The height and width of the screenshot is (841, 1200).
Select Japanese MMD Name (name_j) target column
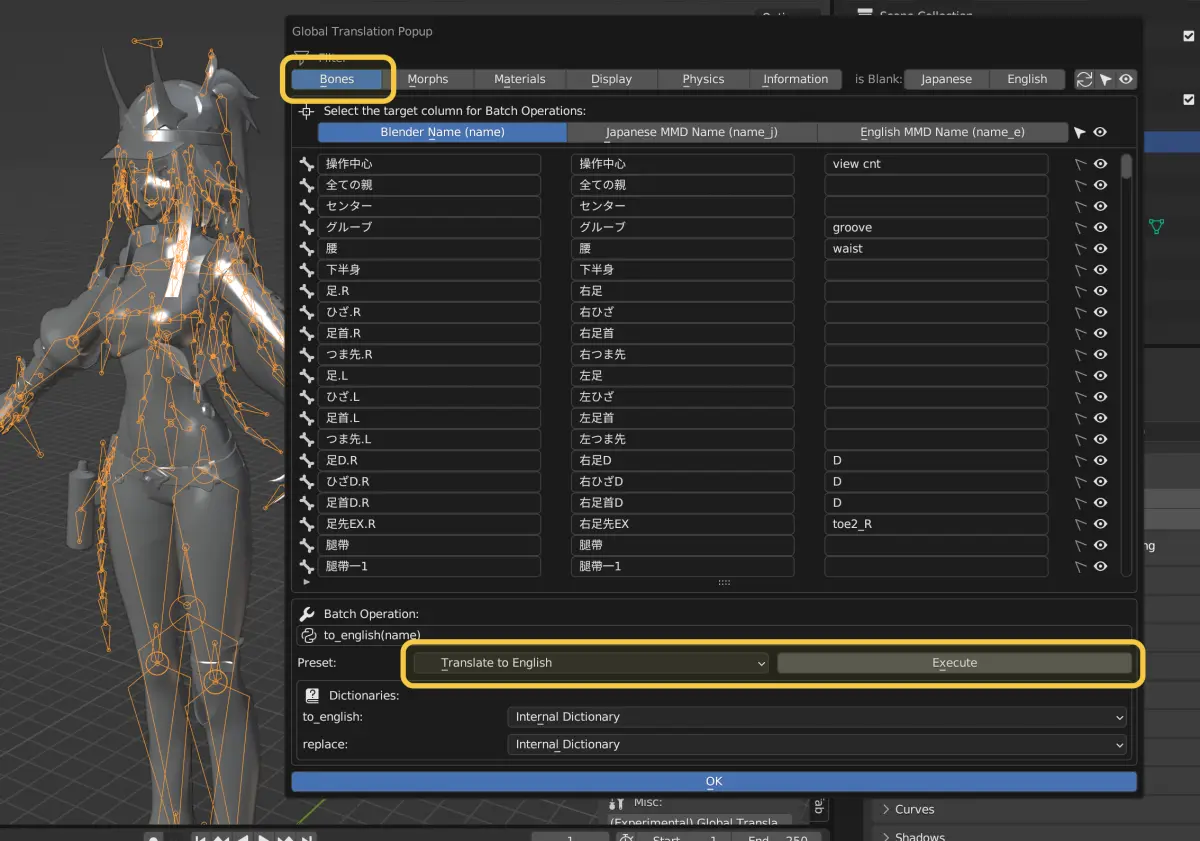pos(692,132)
